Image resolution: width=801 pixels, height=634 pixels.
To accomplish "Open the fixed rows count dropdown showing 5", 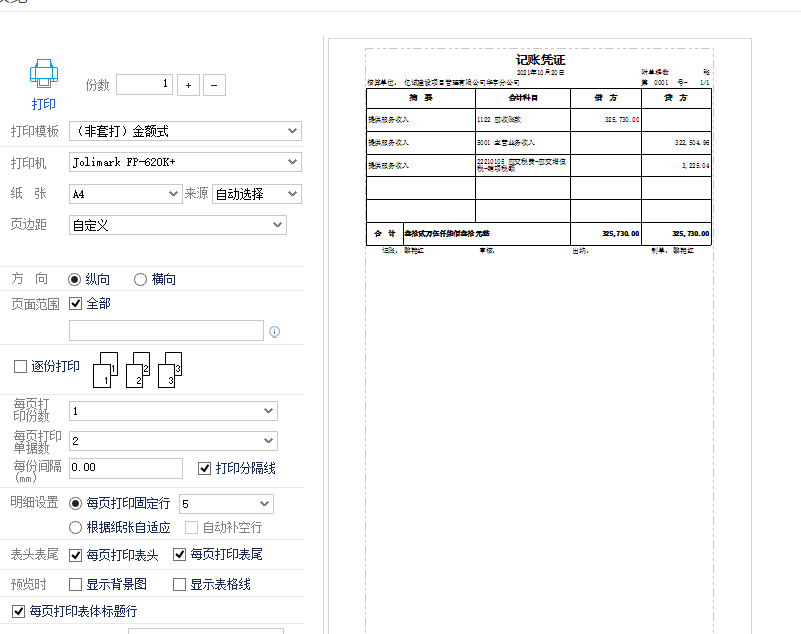I will (x=226, y=504).
